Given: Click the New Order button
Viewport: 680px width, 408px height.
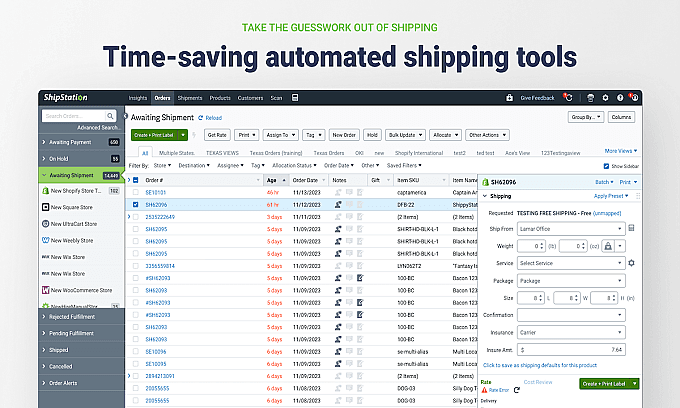Looking at the screenshot, I should pyautogui.click(x=344, y=135).
